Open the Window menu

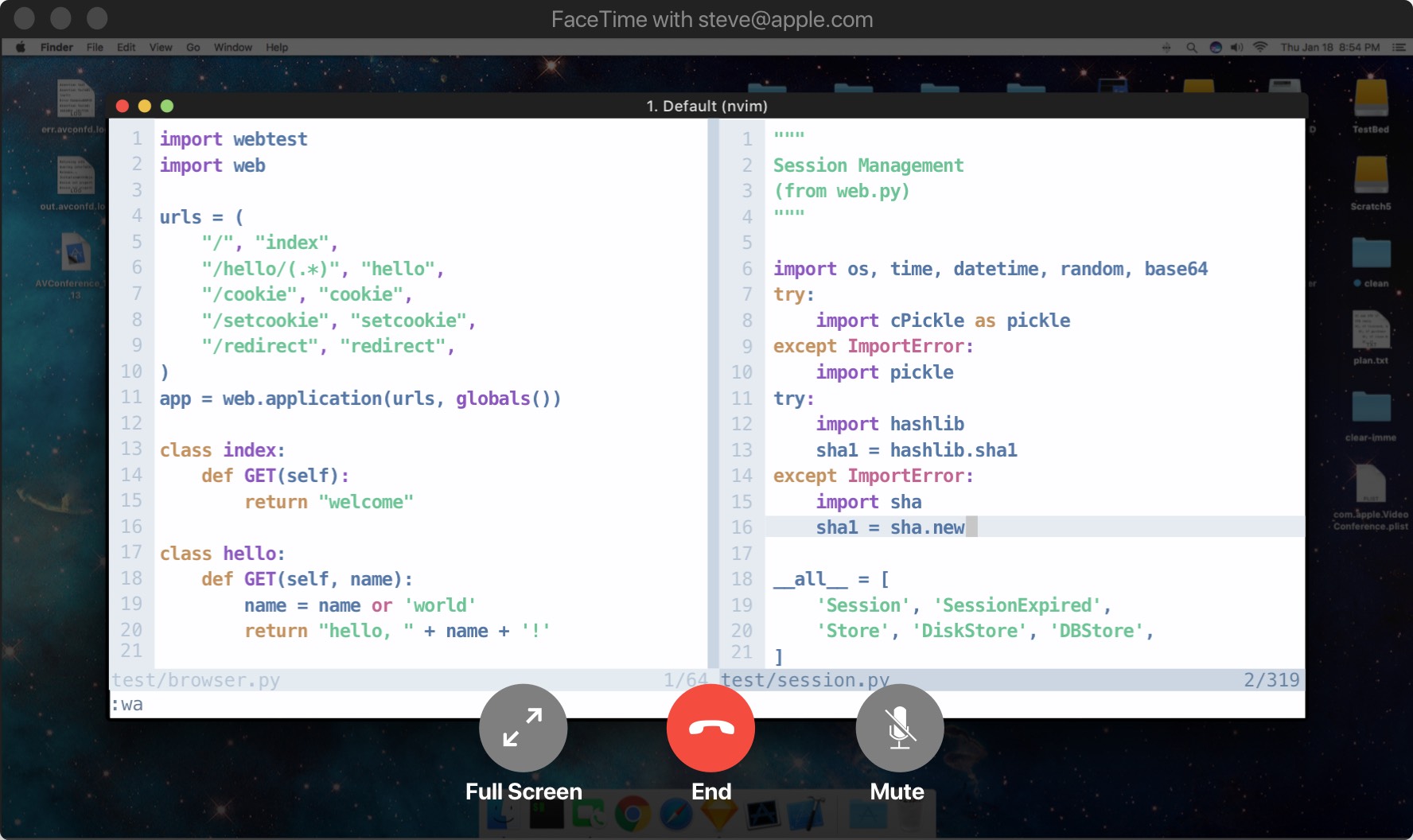[x=233, y=47]
